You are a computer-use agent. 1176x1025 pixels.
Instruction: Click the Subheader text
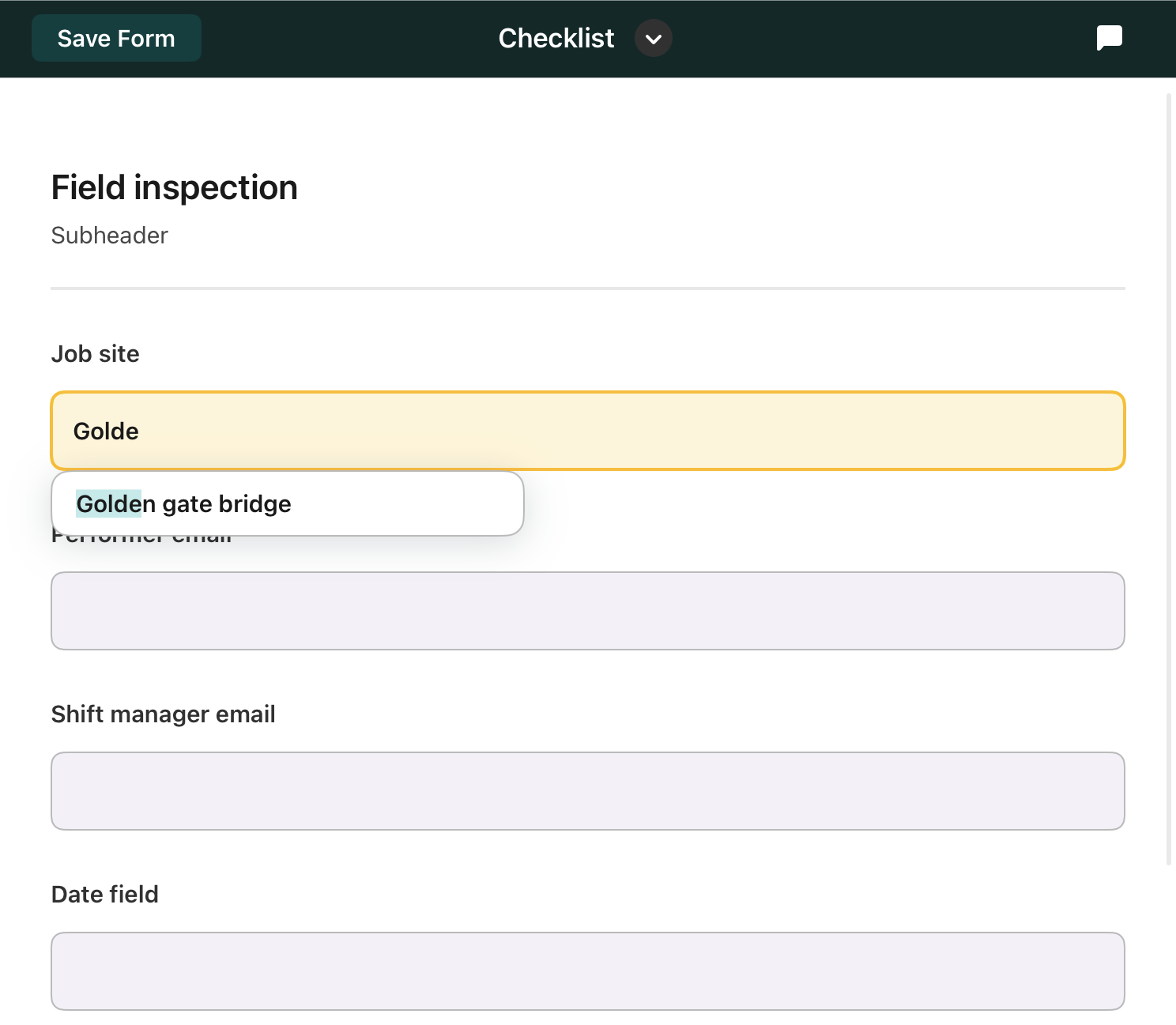coord(109,236)
